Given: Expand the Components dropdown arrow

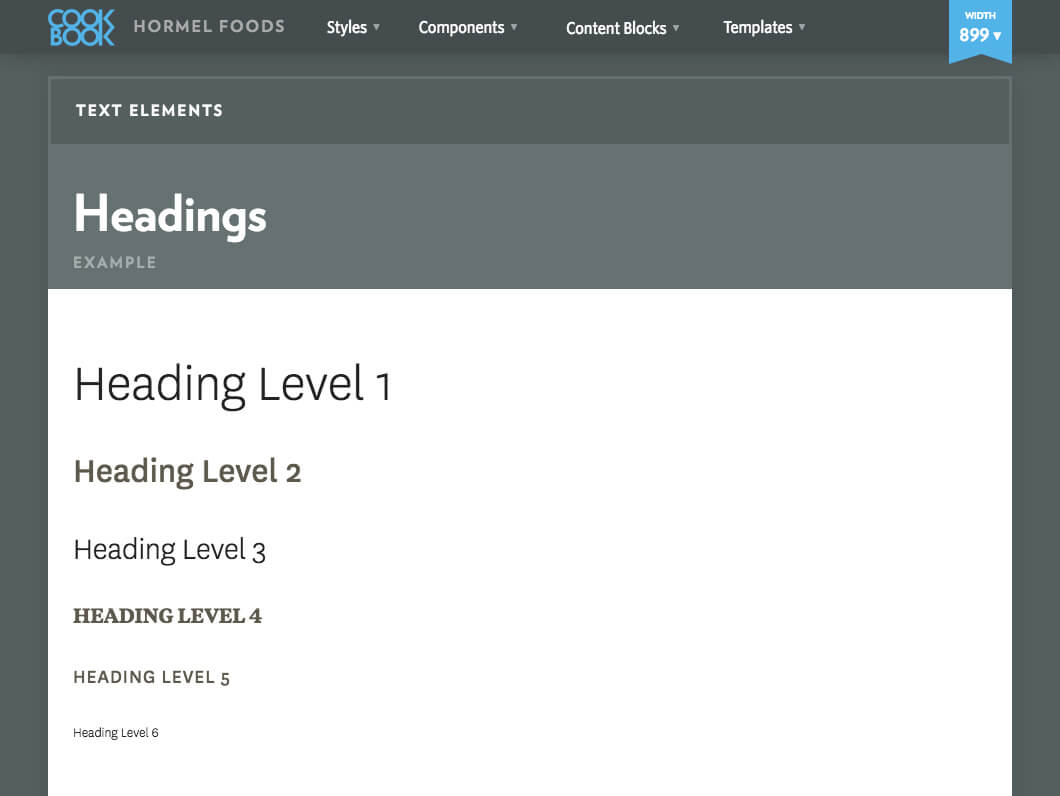Looking at the screenshot, I should 514,27.
